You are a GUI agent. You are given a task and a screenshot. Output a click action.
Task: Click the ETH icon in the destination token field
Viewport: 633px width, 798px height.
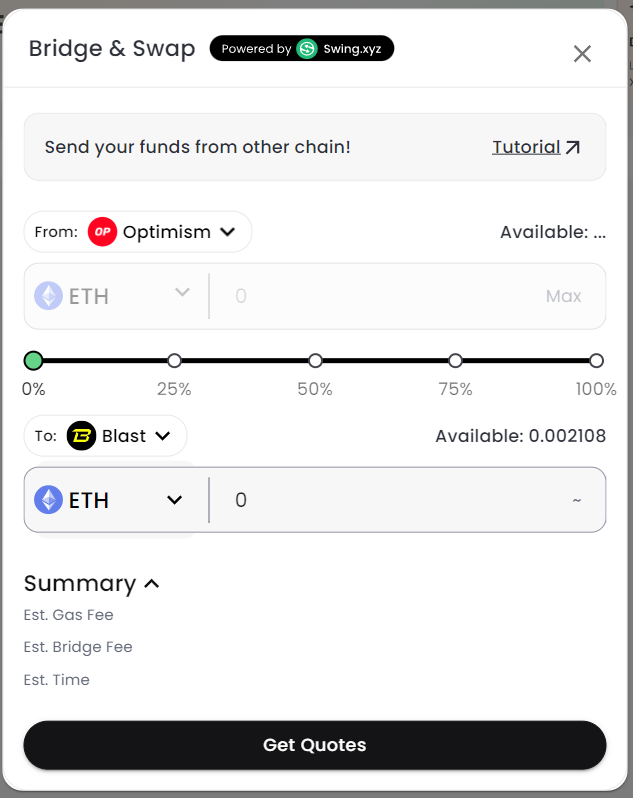point(49,500)
